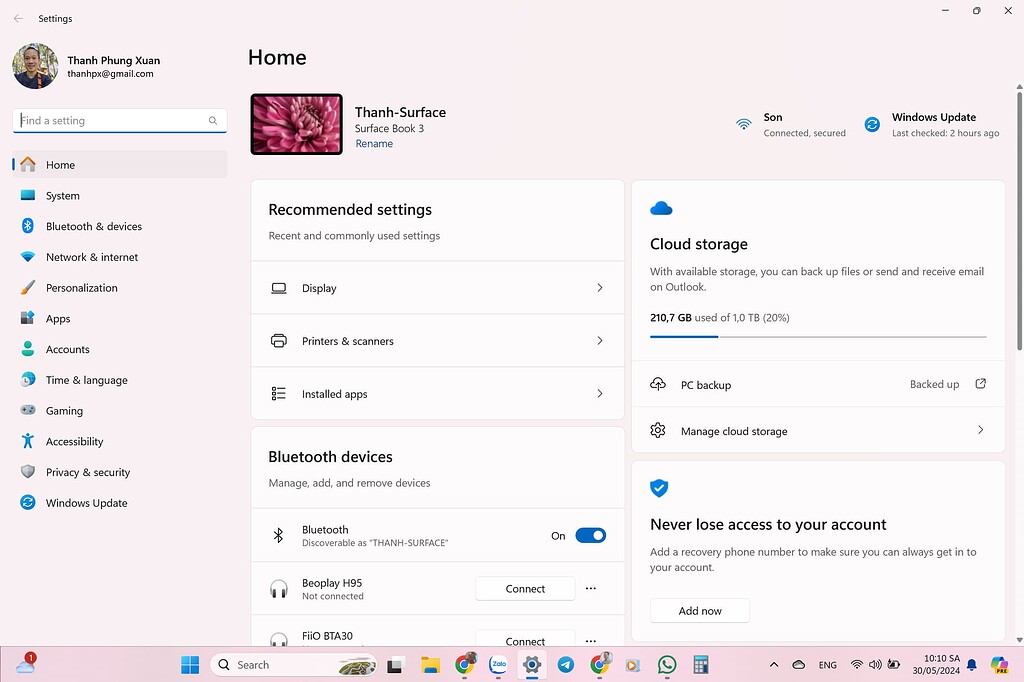The width and height of the screenshot is (1024, 682).
Task: Click ENG language indicator in taskbar
Action: point(827,665)
